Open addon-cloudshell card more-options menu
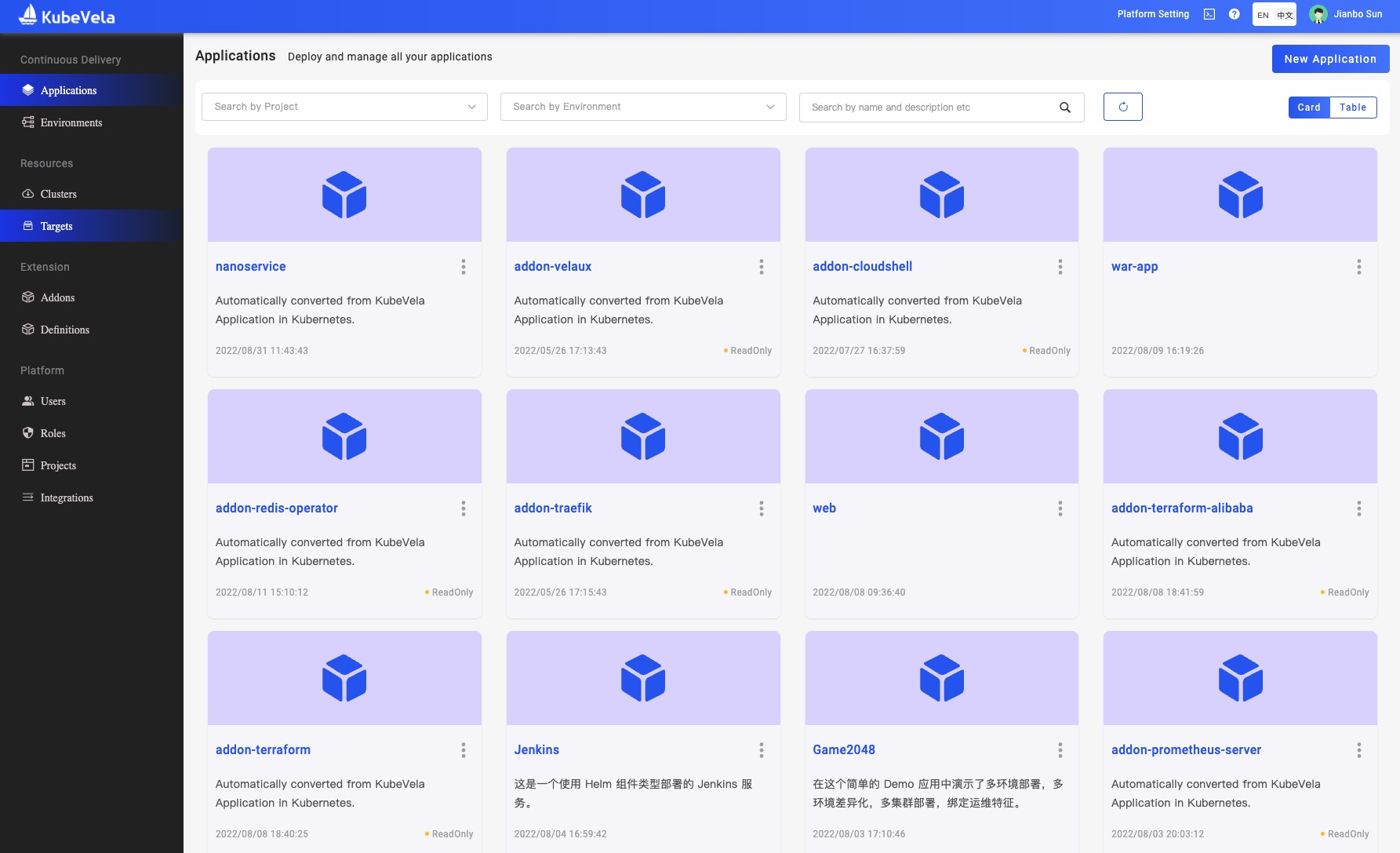Screen dimensions: 1400x853 (1060, 267)
